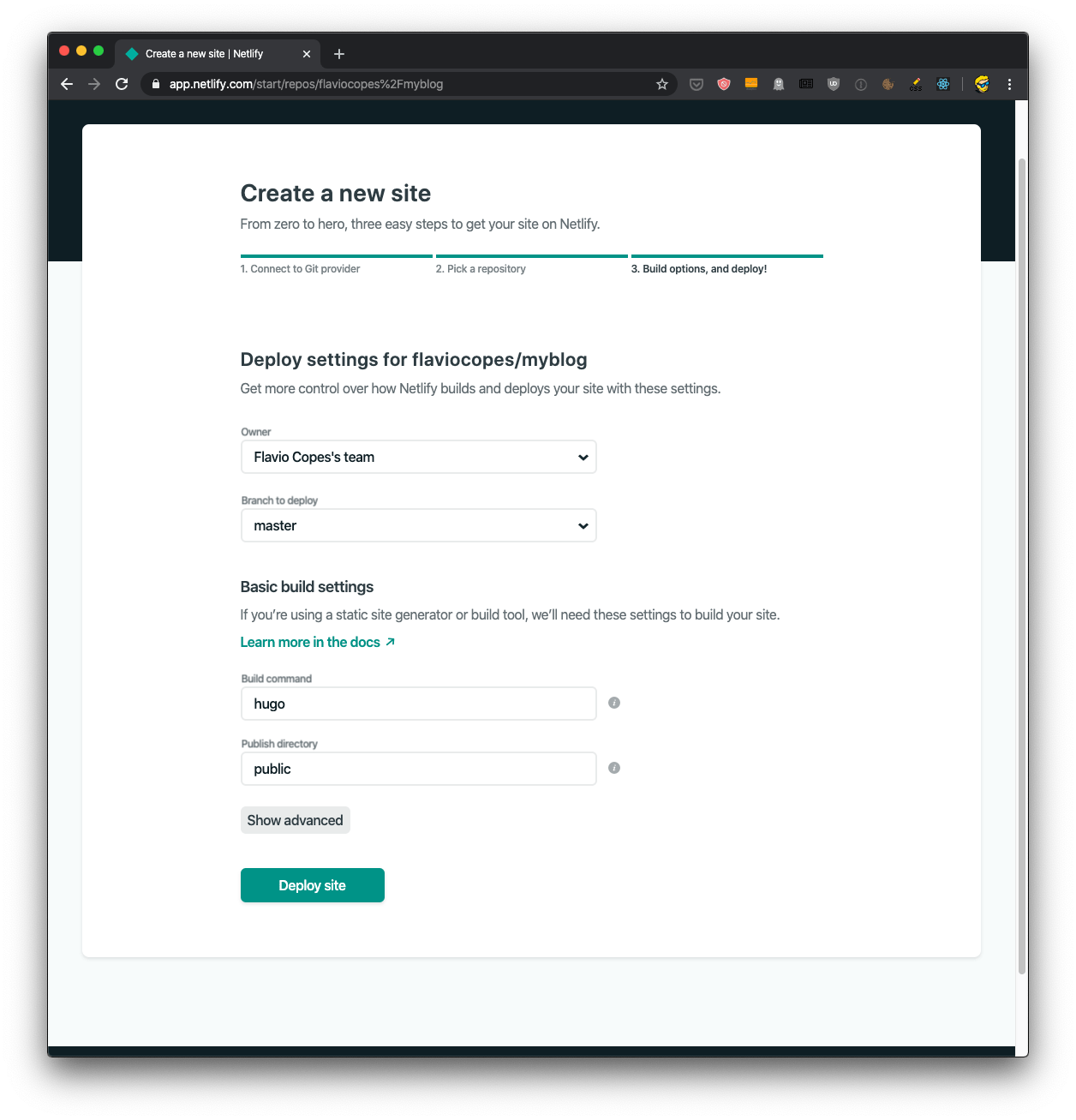Open Learn more in the docs link

(x=317, y=642)
